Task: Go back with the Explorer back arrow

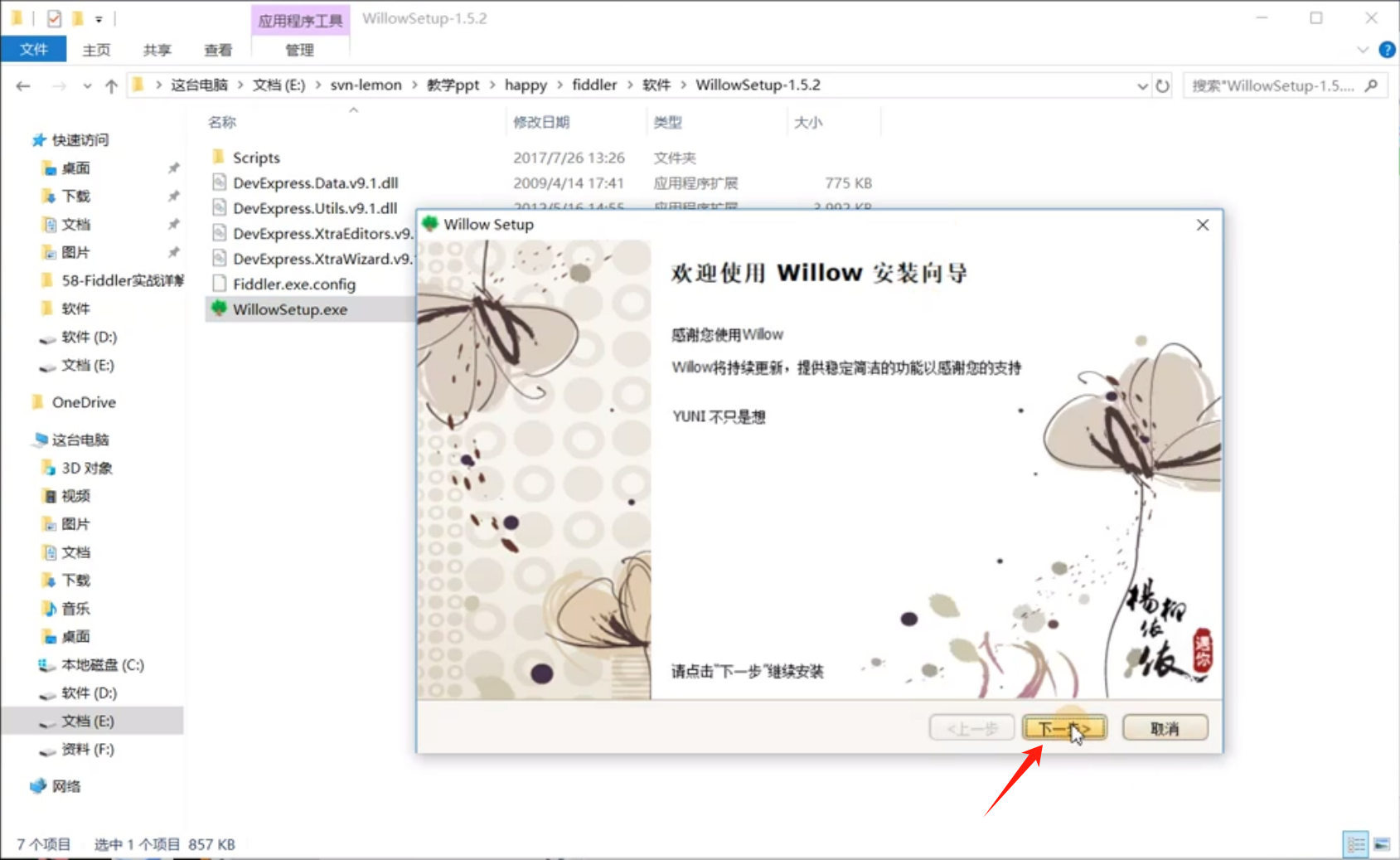Action: 23,85
